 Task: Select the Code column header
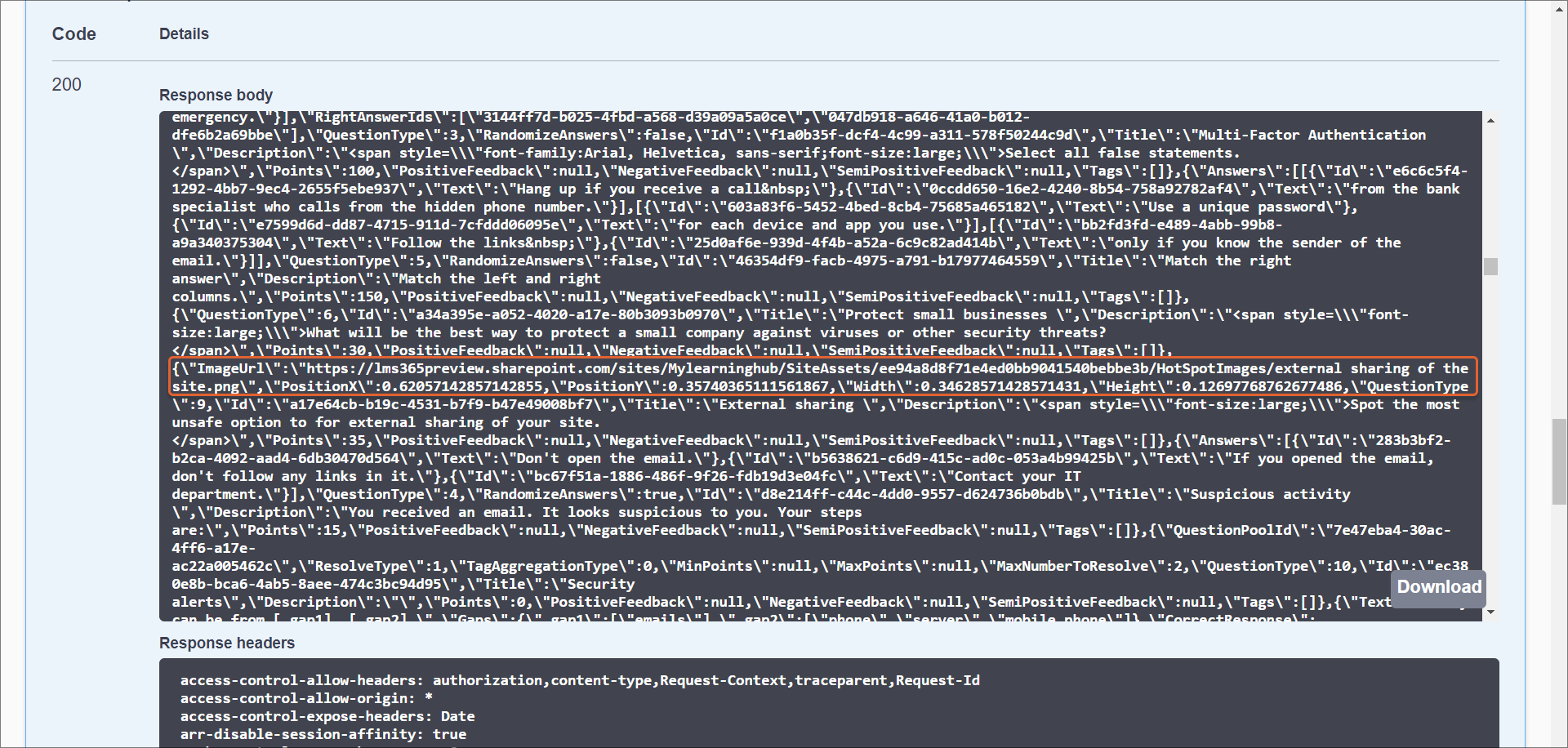point(73,34)
